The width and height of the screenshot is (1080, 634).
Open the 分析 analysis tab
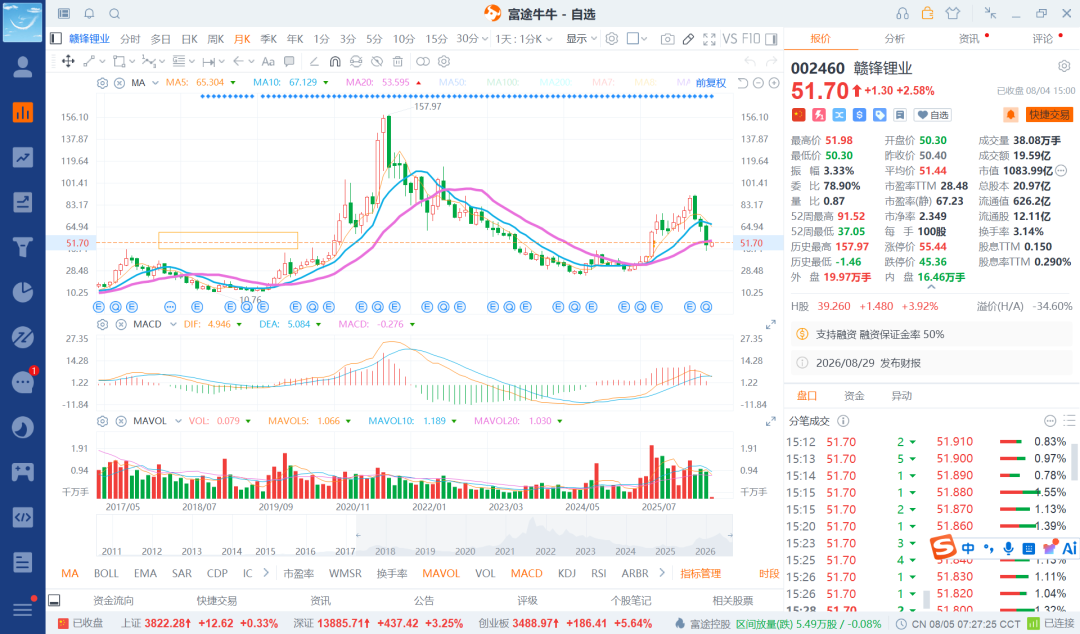[x=895, y=39]
